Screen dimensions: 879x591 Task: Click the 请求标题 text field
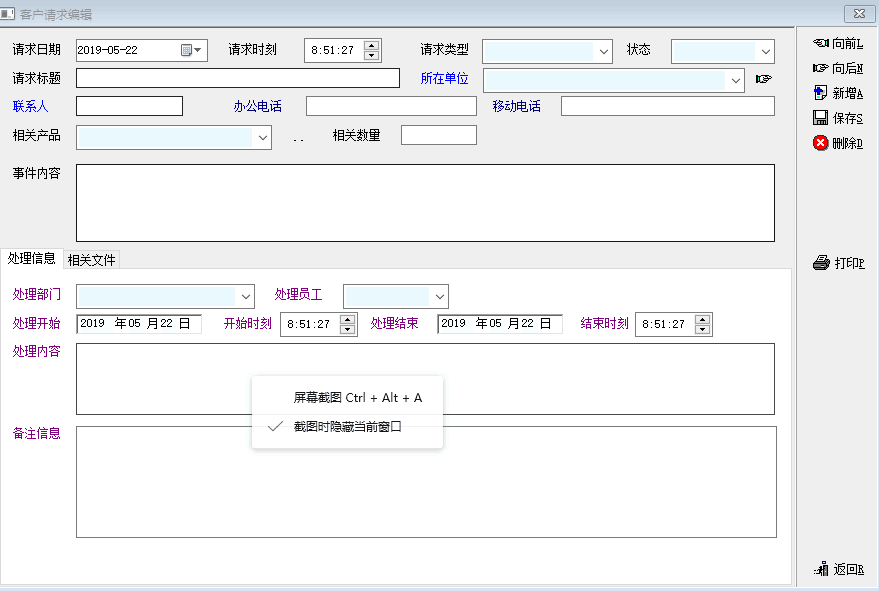pyautogui.click(x=237, y=78)
